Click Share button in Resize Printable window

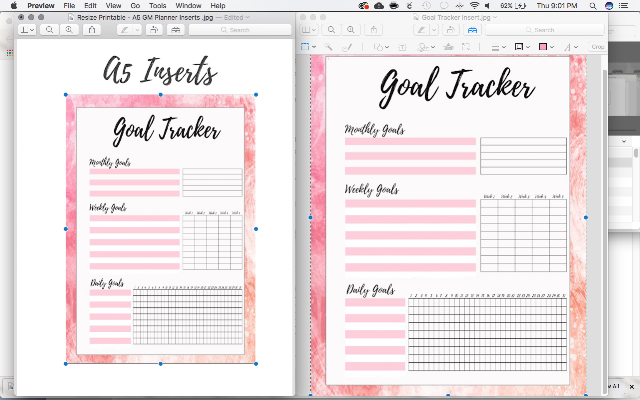click(92, 30)
